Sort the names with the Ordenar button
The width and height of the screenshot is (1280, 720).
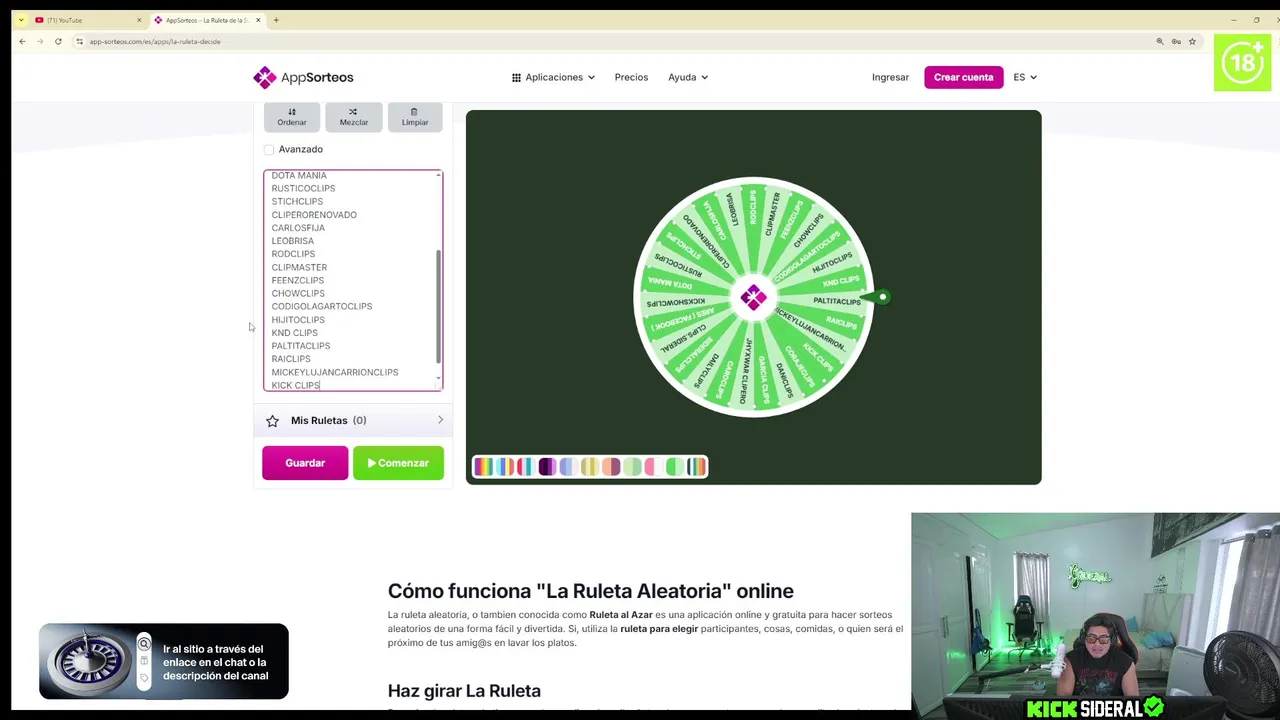pos(292,116)
